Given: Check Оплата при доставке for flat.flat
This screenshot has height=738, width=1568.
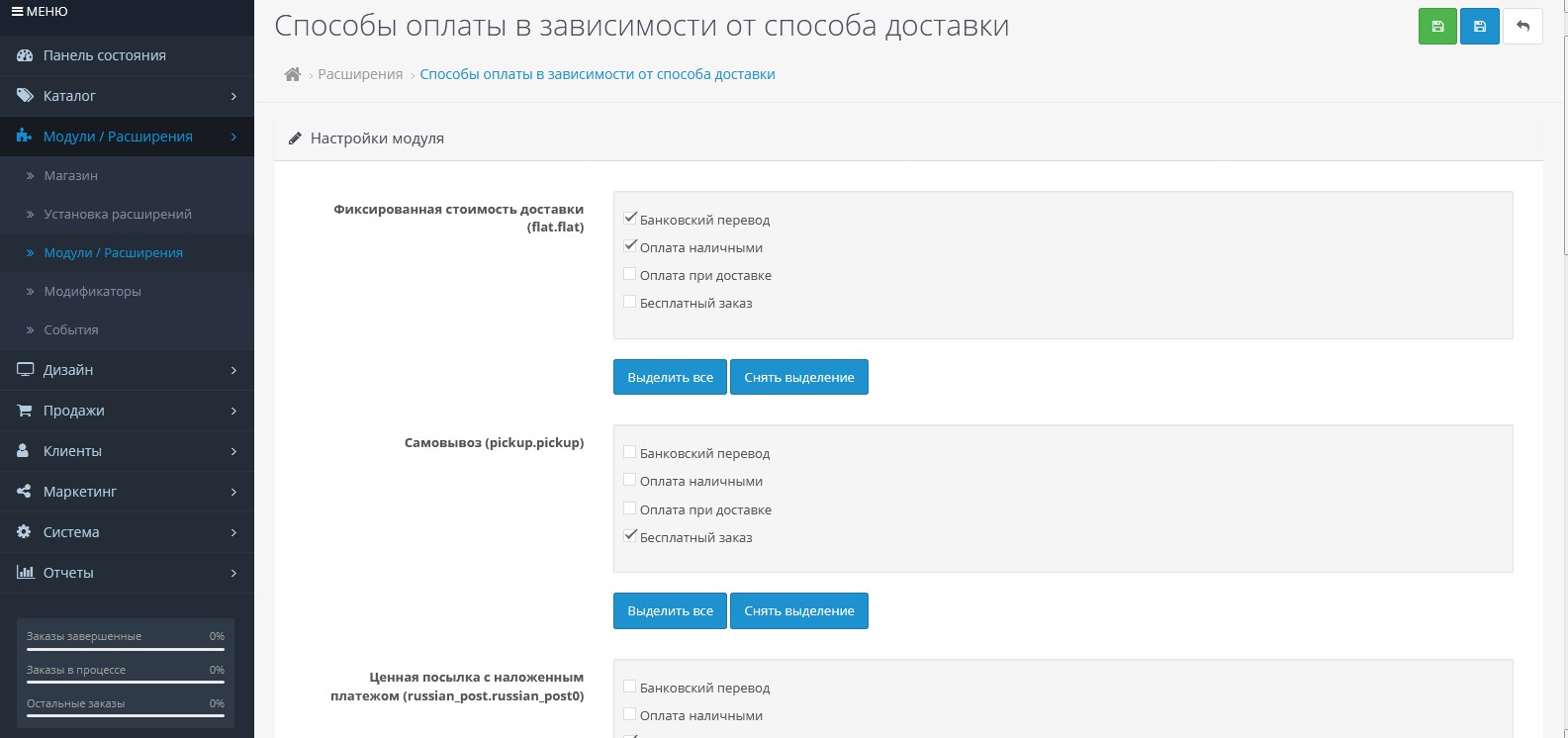Looking at the screenshot, I should point(629,274).
